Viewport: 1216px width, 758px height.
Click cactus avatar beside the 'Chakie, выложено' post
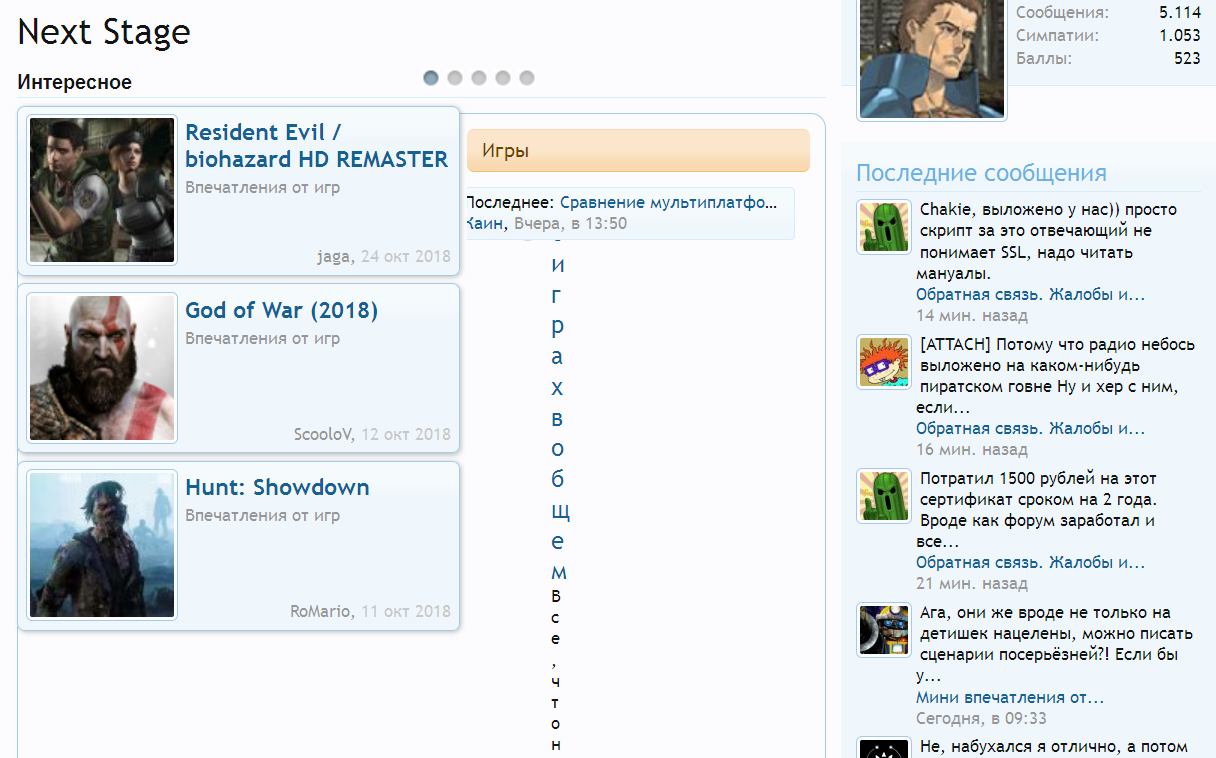coord(884,226)
